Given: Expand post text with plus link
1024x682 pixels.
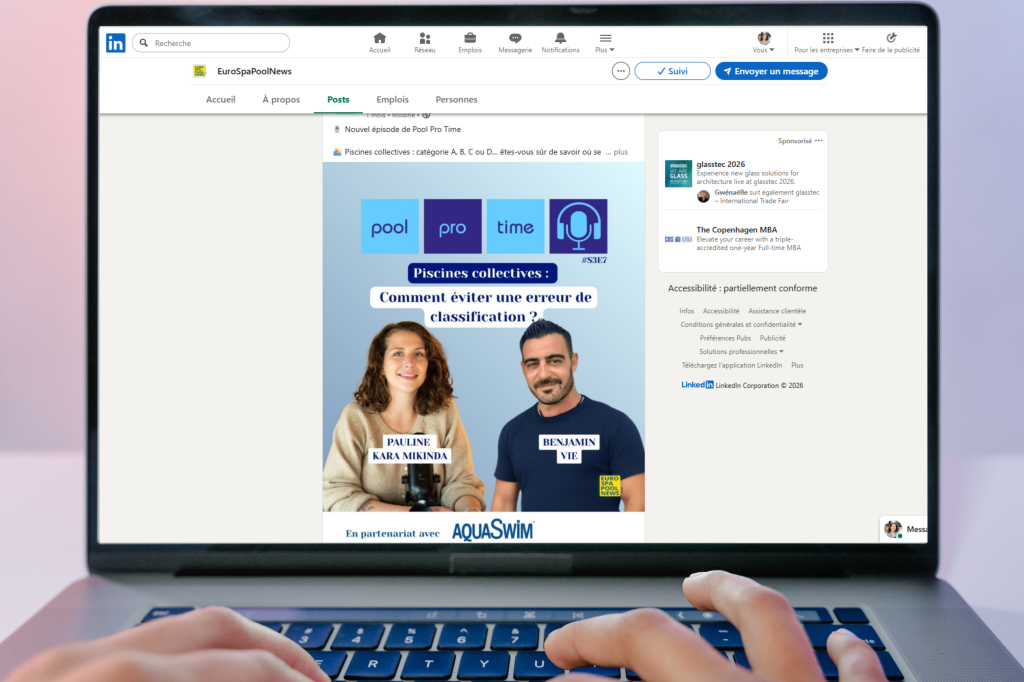Looking at the screenshot, I should pos(620,152).
